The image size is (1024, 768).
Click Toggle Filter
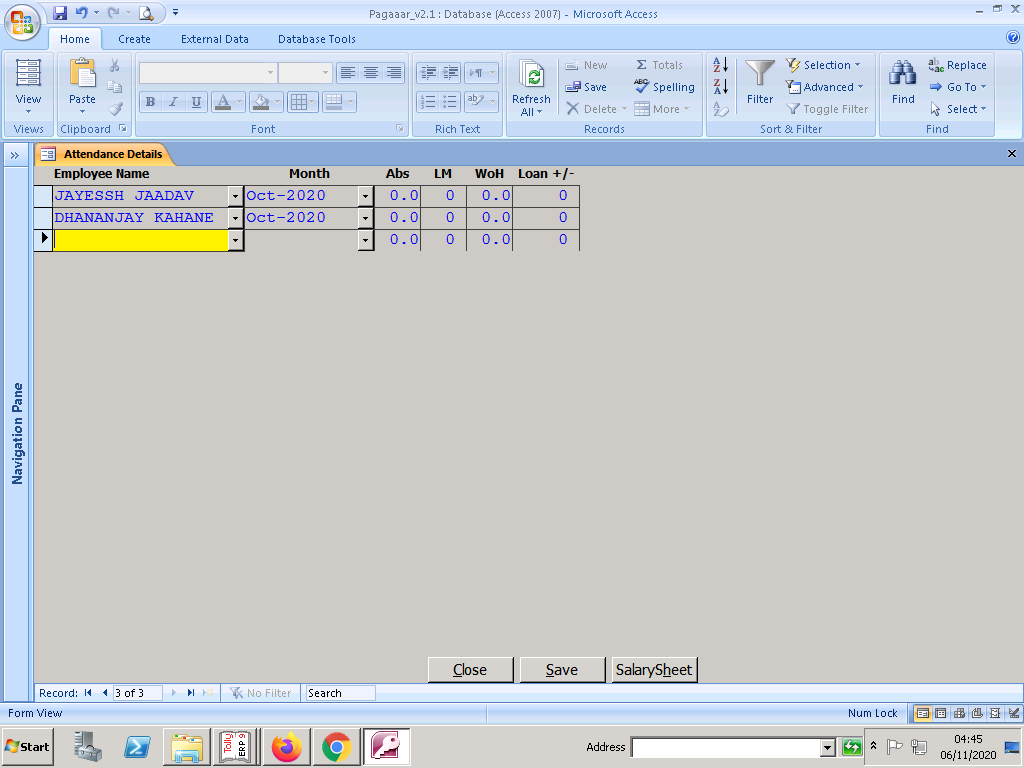tap(827, 109)
